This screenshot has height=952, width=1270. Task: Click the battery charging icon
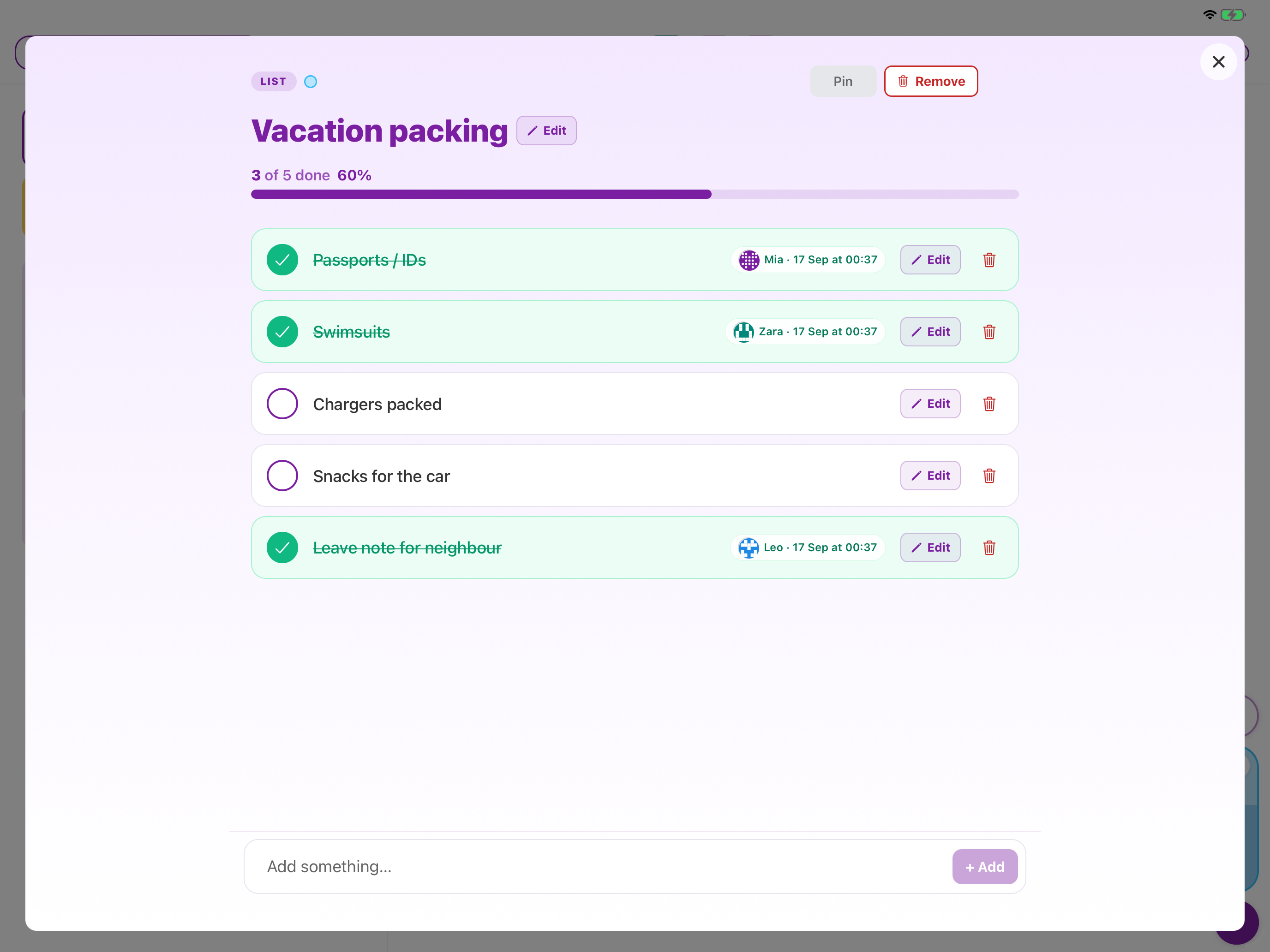coord(1233,15)
